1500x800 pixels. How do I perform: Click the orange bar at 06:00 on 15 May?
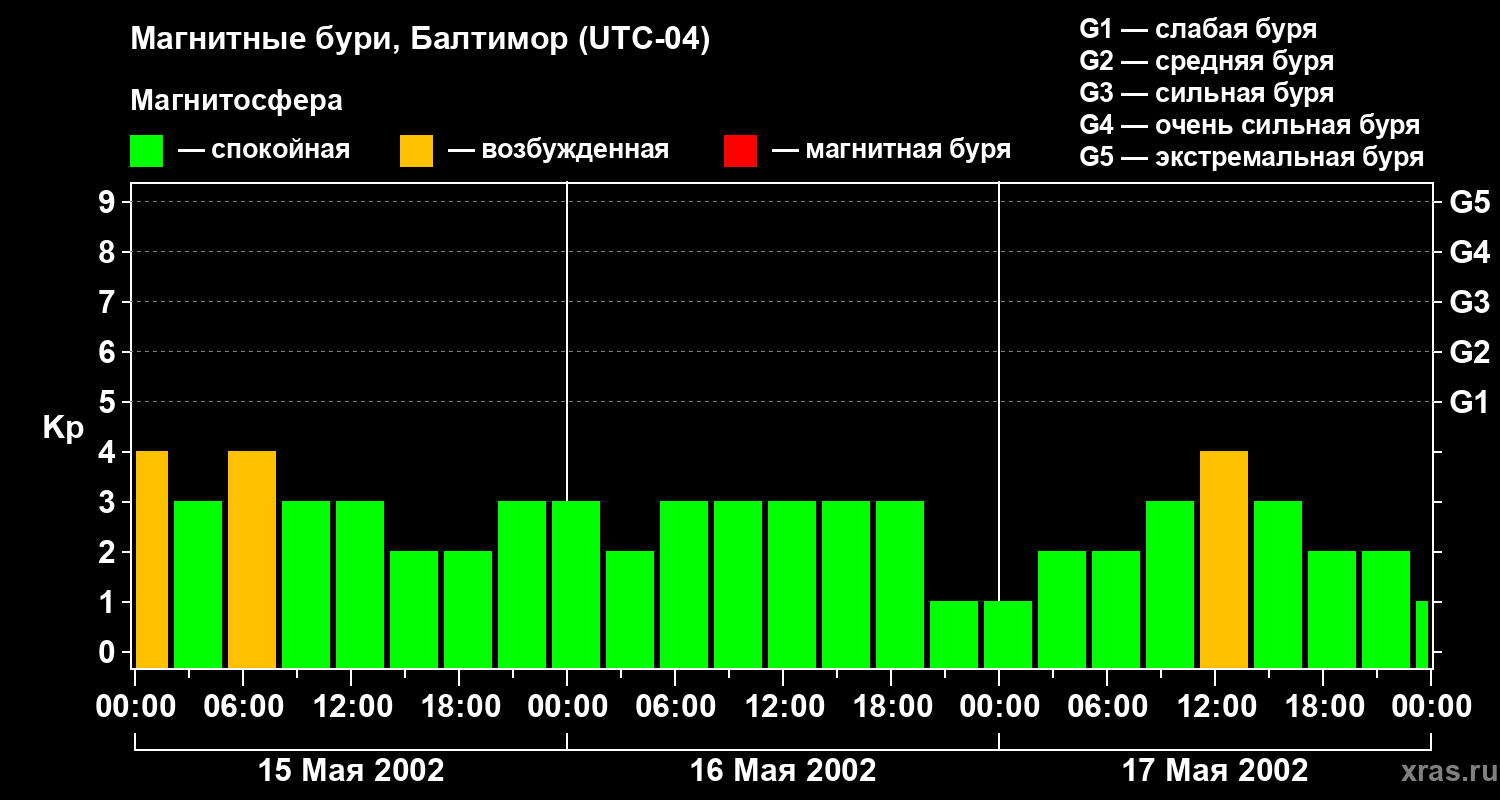[252, 559]
